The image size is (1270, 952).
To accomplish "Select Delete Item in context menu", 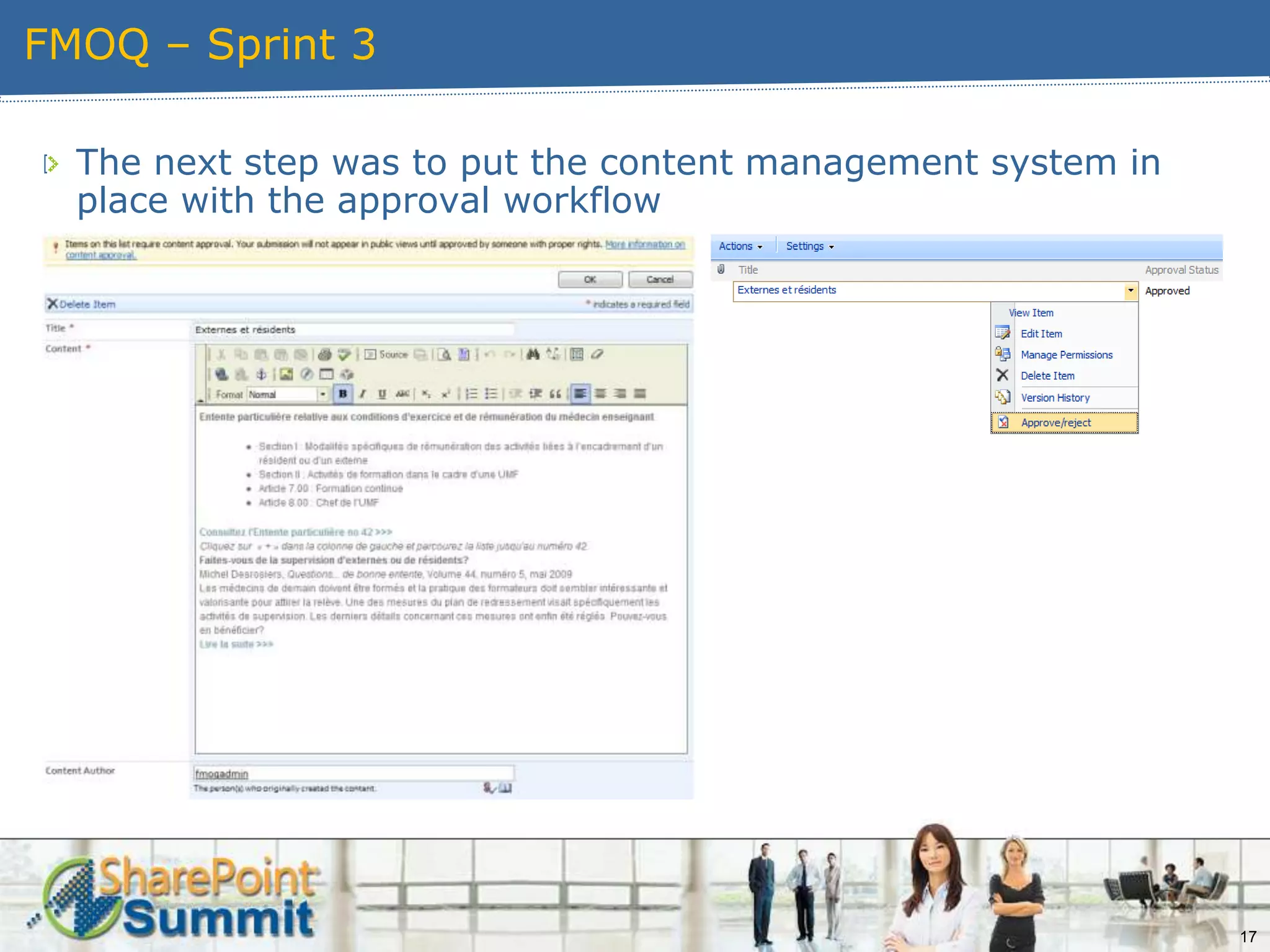I will [1047, 376].
